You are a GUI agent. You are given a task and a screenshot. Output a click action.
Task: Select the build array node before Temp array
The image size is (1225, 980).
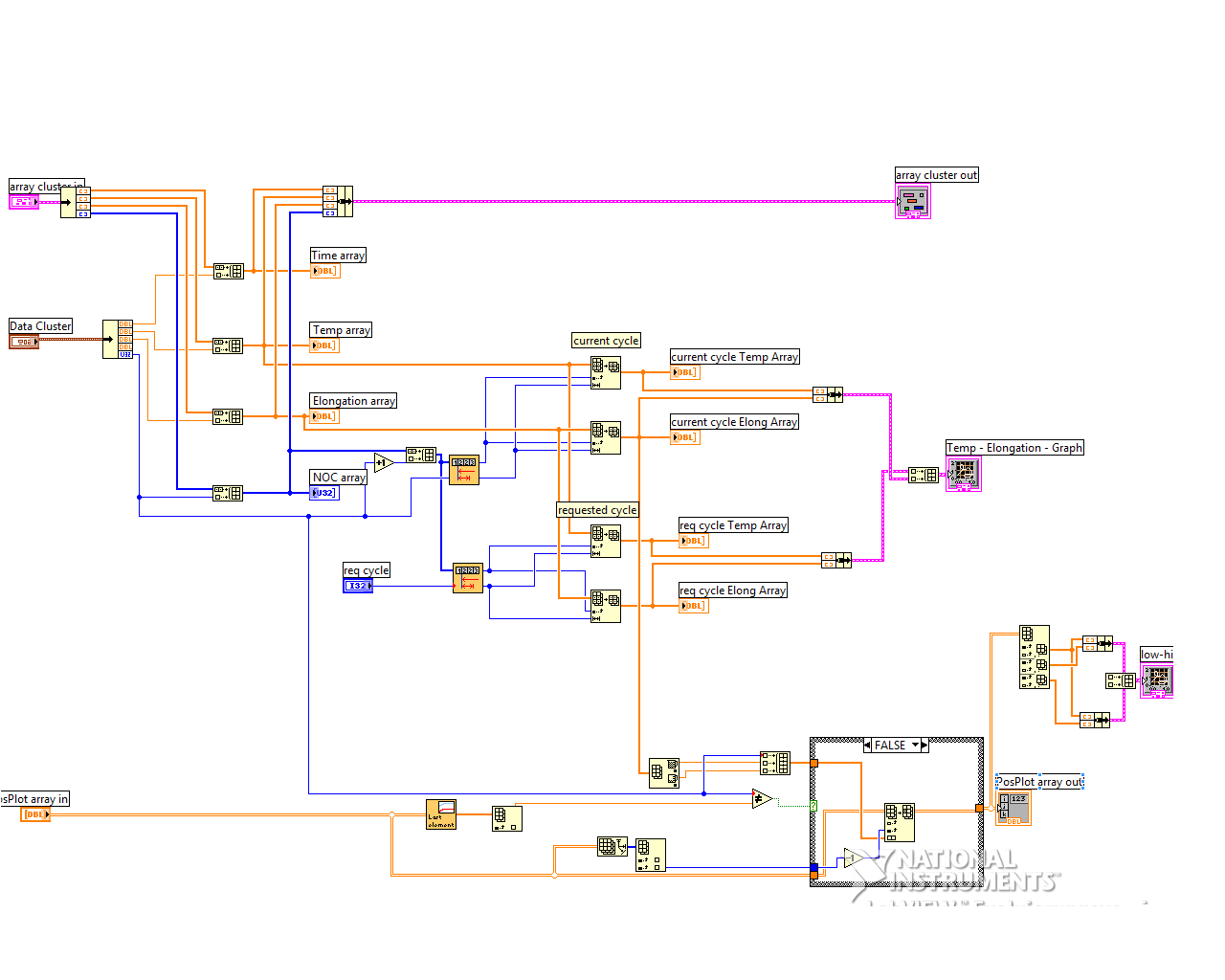pyautogui.click(x=228, y=345)
